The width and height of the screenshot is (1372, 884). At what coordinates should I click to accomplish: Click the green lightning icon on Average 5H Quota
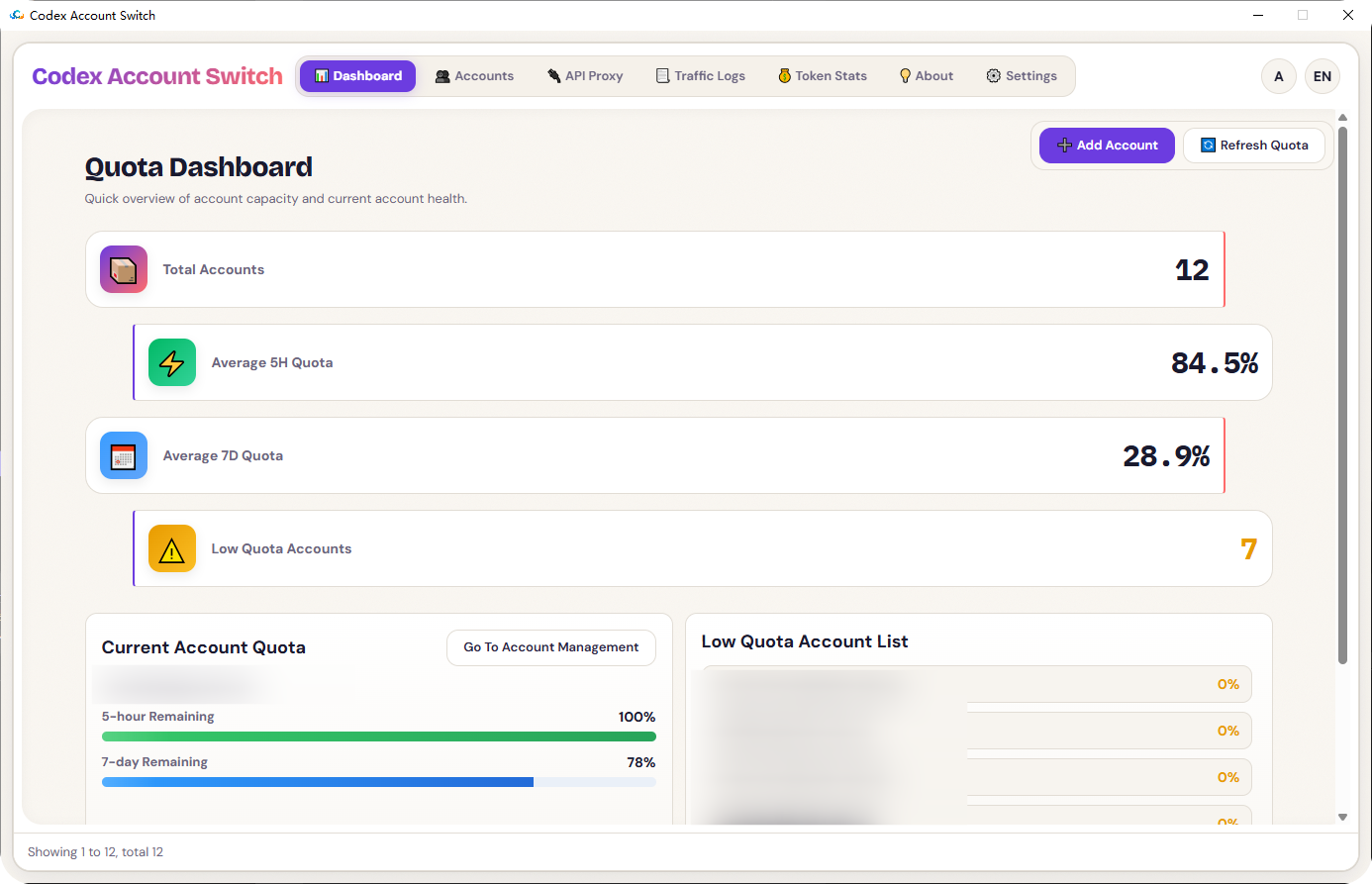click(171, 362)
